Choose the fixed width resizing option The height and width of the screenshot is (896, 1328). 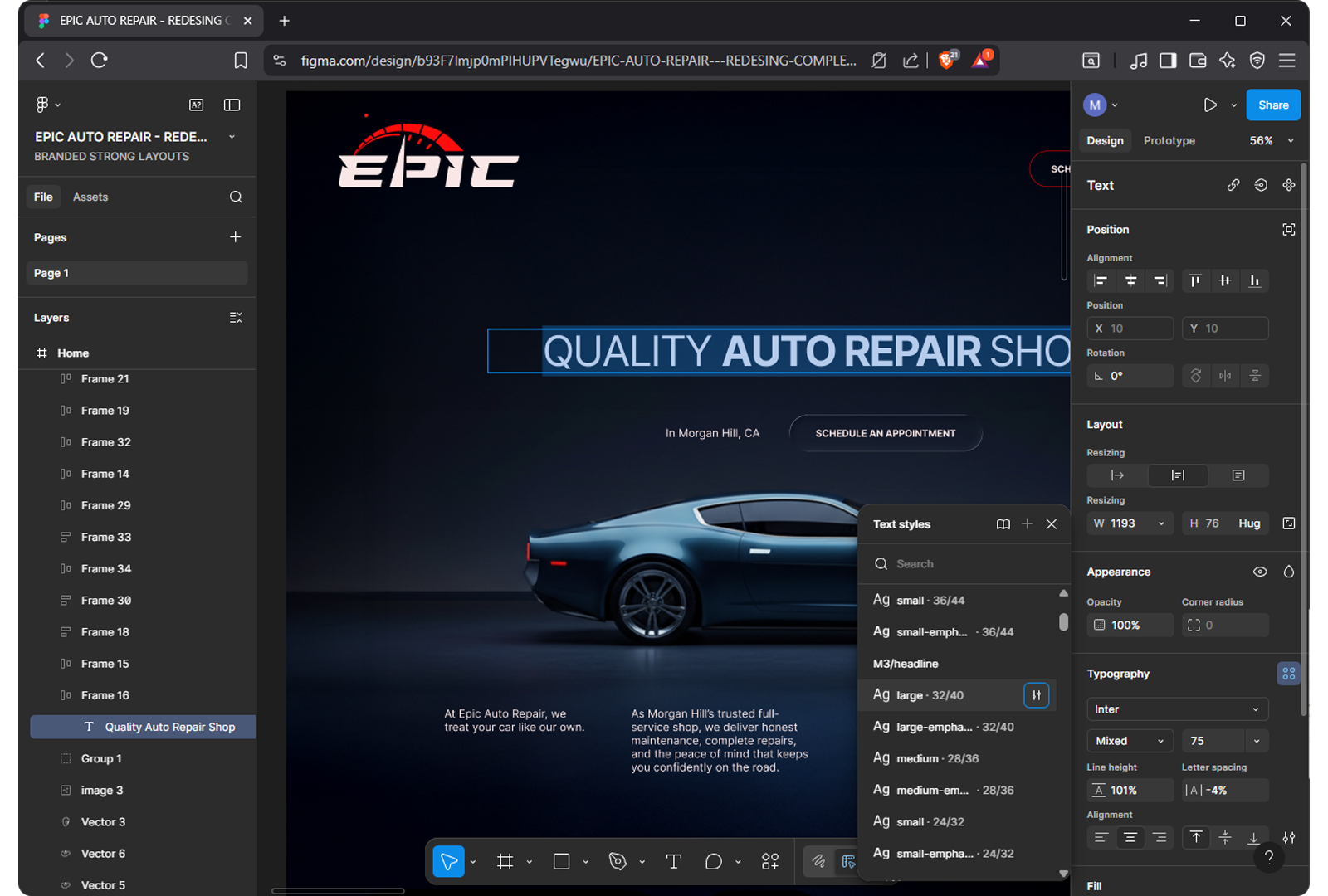[x=1178, y=475]
